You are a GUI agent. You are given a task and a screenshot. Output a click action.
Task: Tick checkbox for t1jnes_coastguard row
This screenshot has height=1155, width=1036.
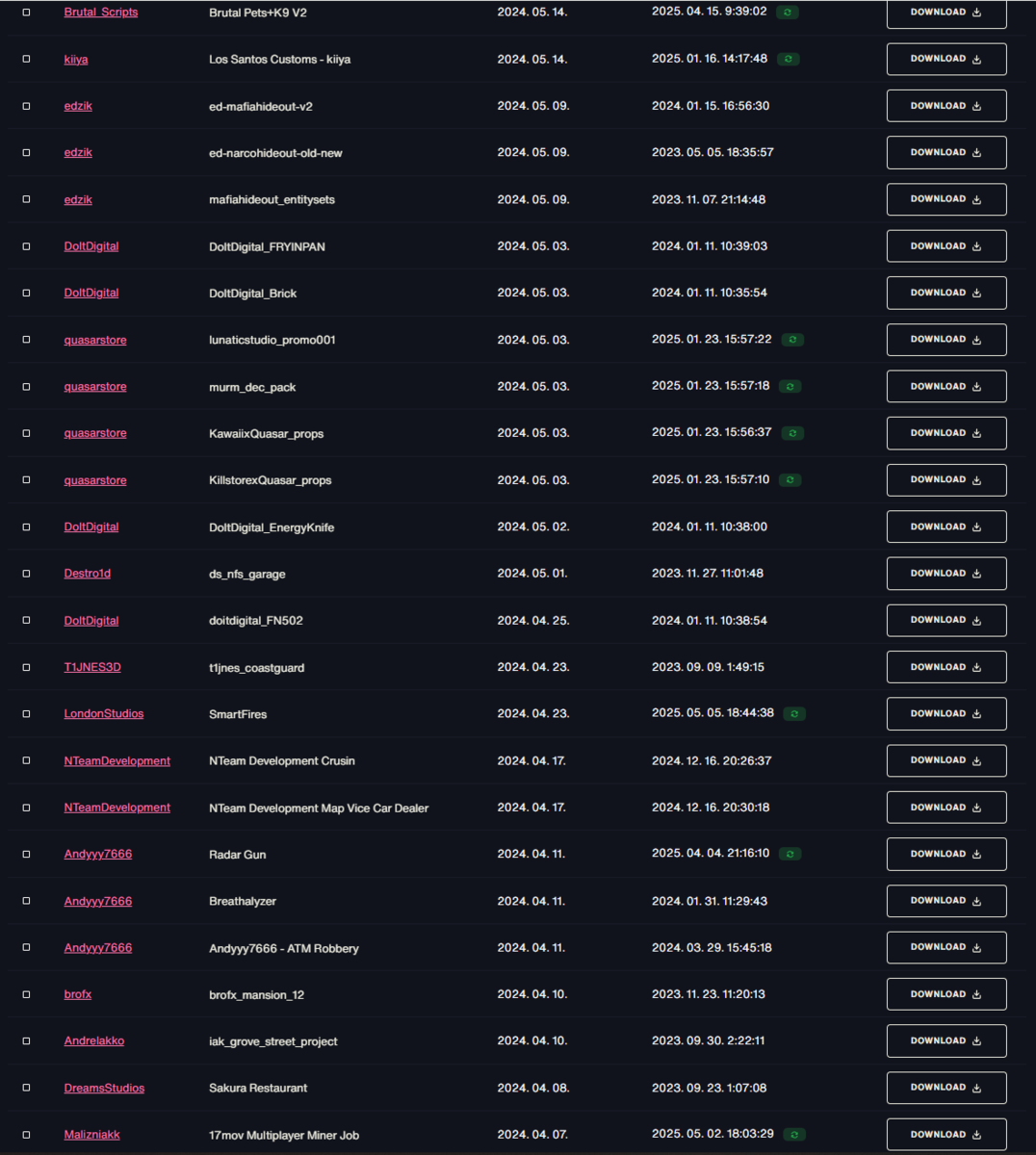coord(26,667)
